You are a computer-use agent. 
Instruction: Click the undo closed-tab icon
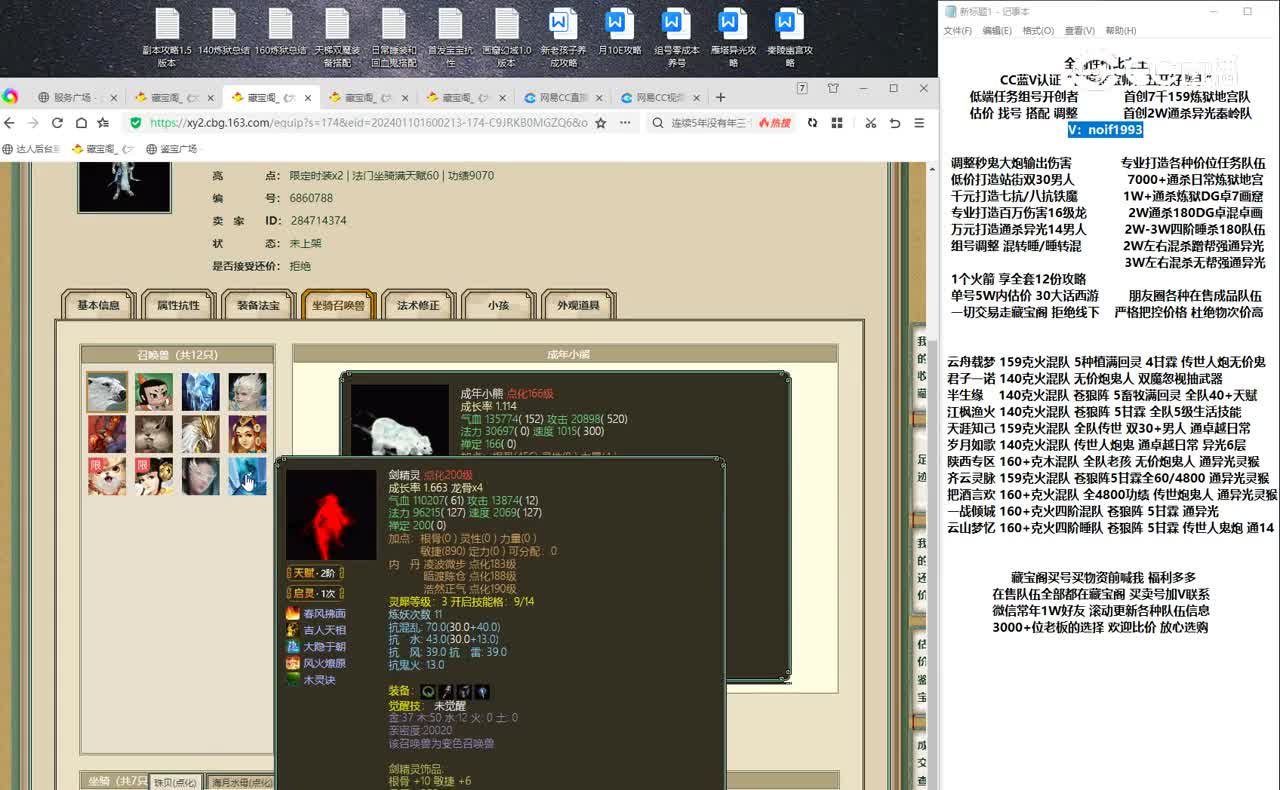point(895,123)
